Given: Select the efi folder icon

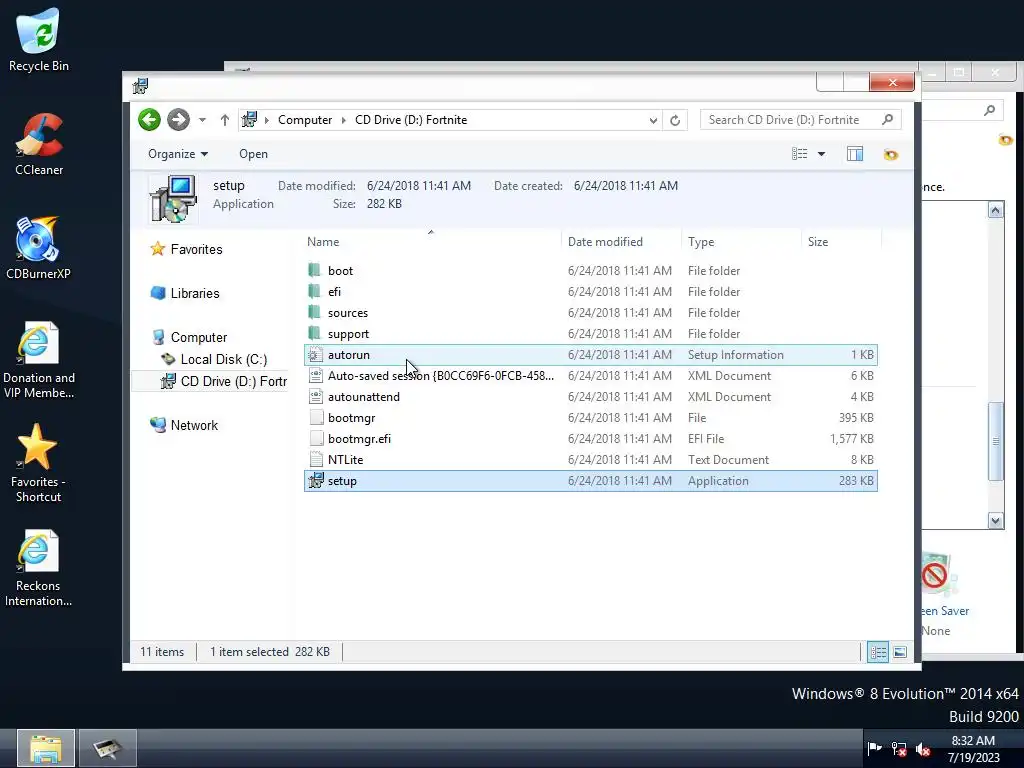Looking at the screenshot, I should click(x=315, y=291).
